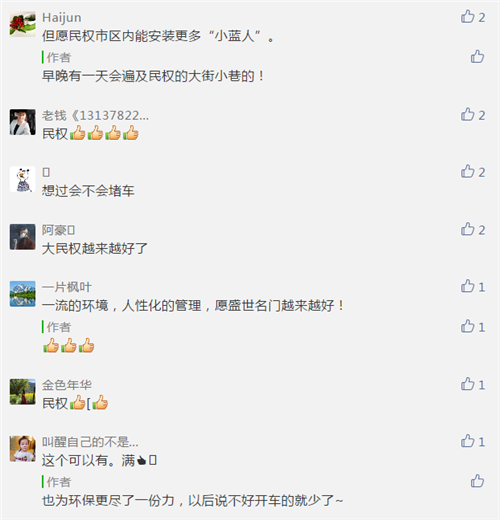The height and width of the screenshot is (520, 500).
Task: Select the username 一片枫叶
Action: click(x=67, y=287)
